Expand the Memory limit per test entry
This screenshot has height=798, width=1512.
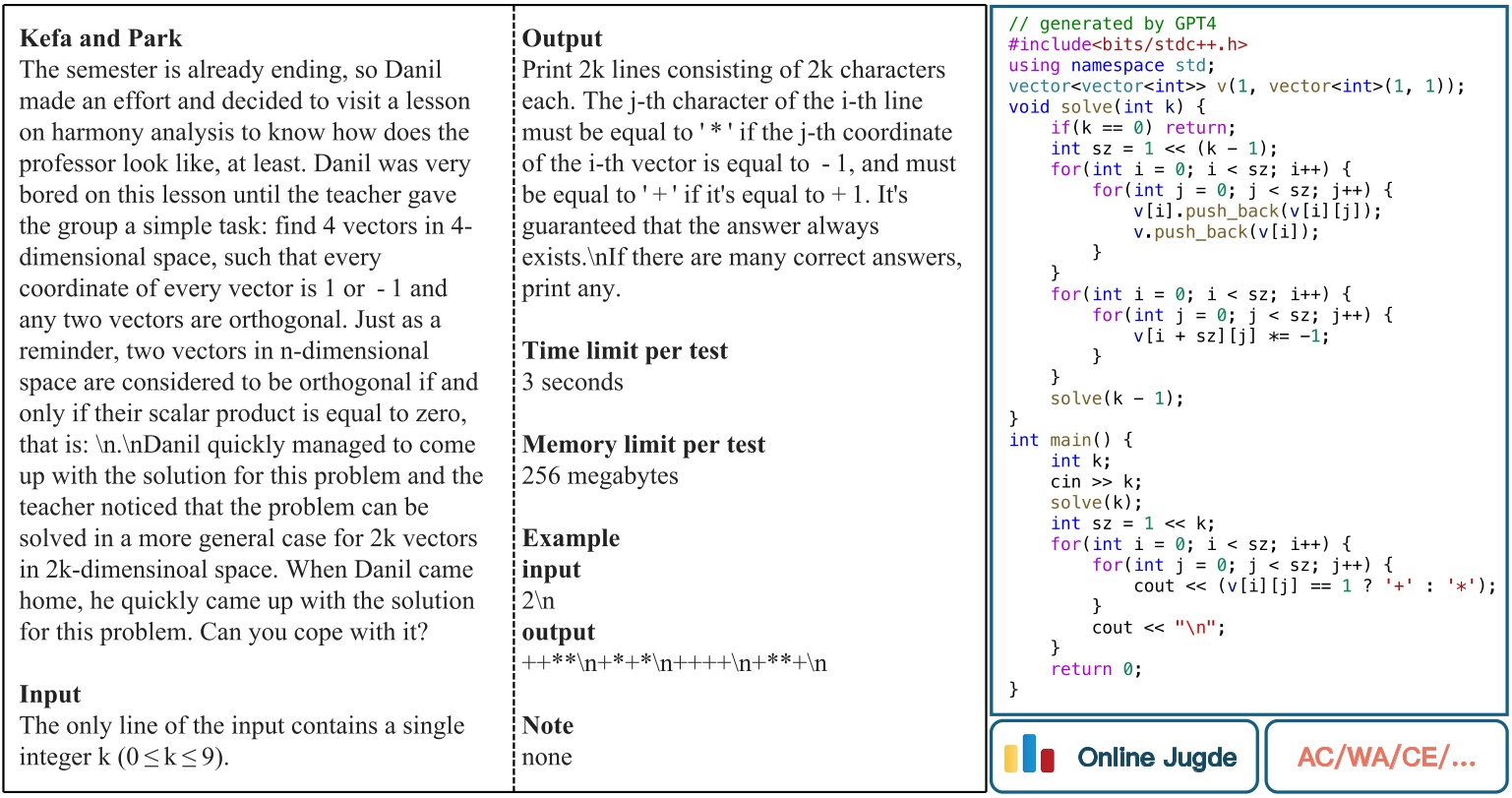click(x=644, y=444)
